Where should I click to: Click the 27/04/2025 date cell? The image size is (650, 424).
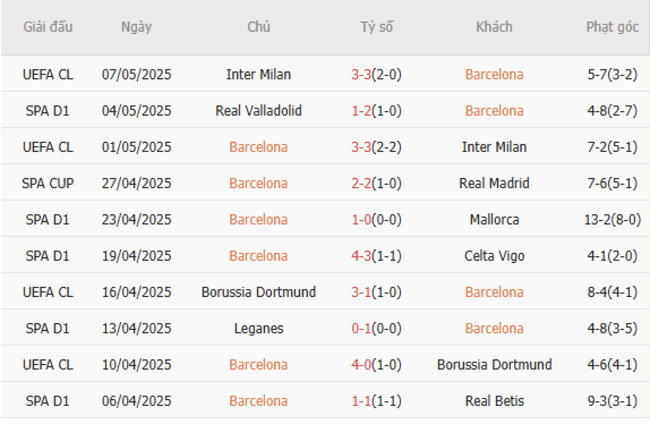point(136,183)
